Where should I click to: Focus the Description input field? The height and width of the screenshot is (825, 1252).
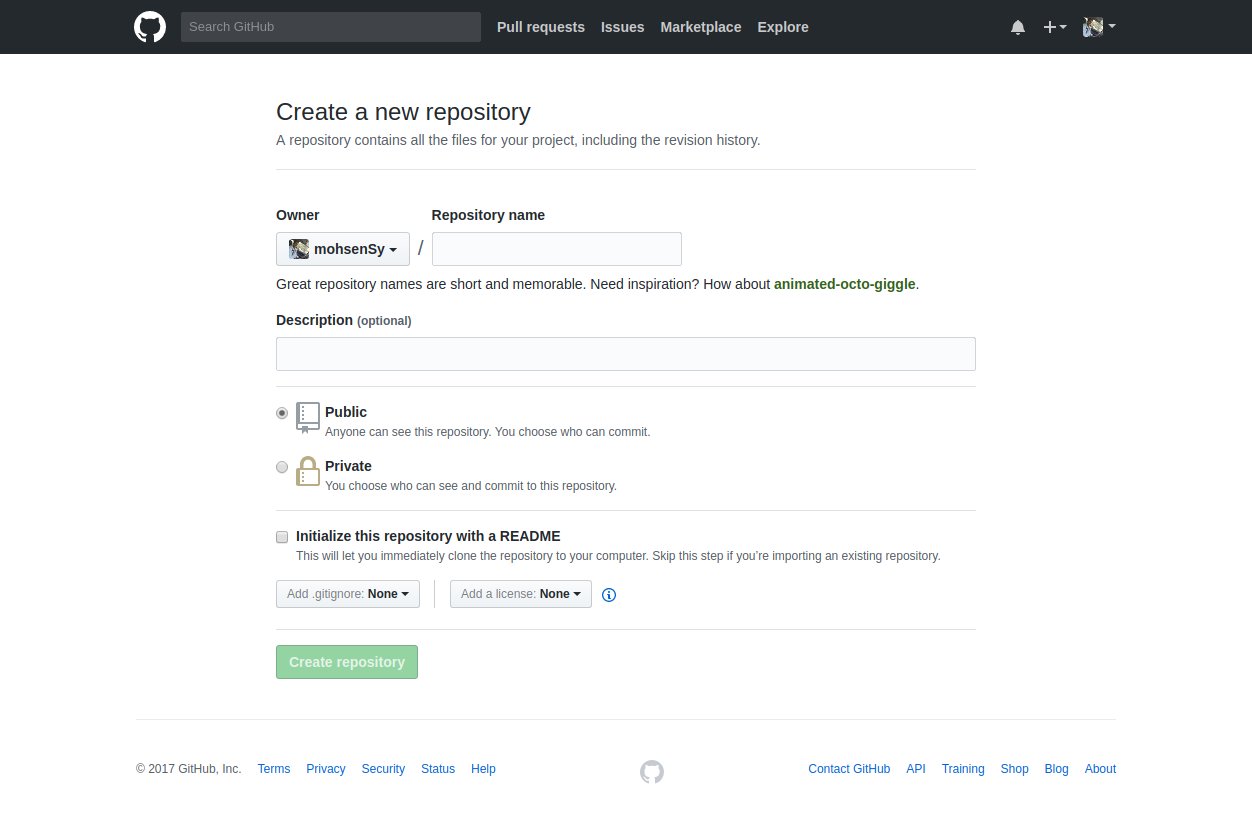tap(626, 354)
